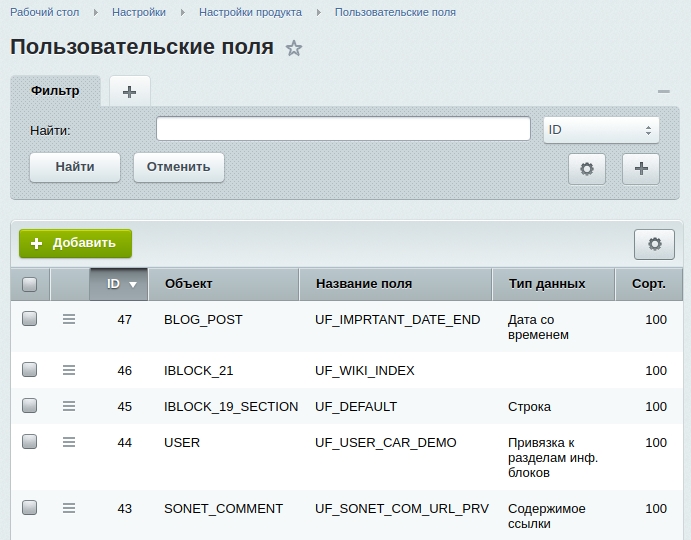Click the plus button to add filter field
Viewport: 691px width, 540px height.
tap(641, 169)
